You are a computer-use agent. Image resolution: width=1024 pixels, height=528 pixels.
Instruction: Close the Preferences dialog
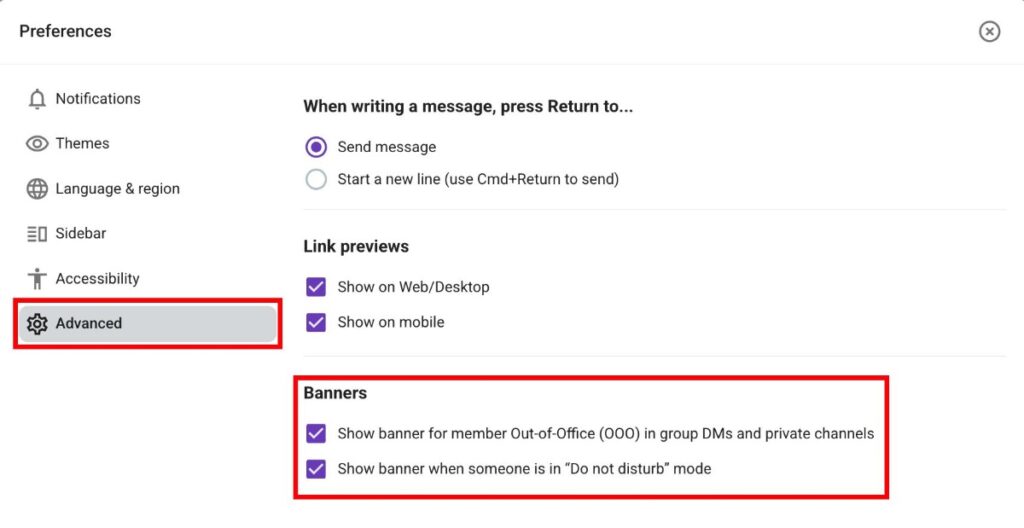[x=989, y=31]
